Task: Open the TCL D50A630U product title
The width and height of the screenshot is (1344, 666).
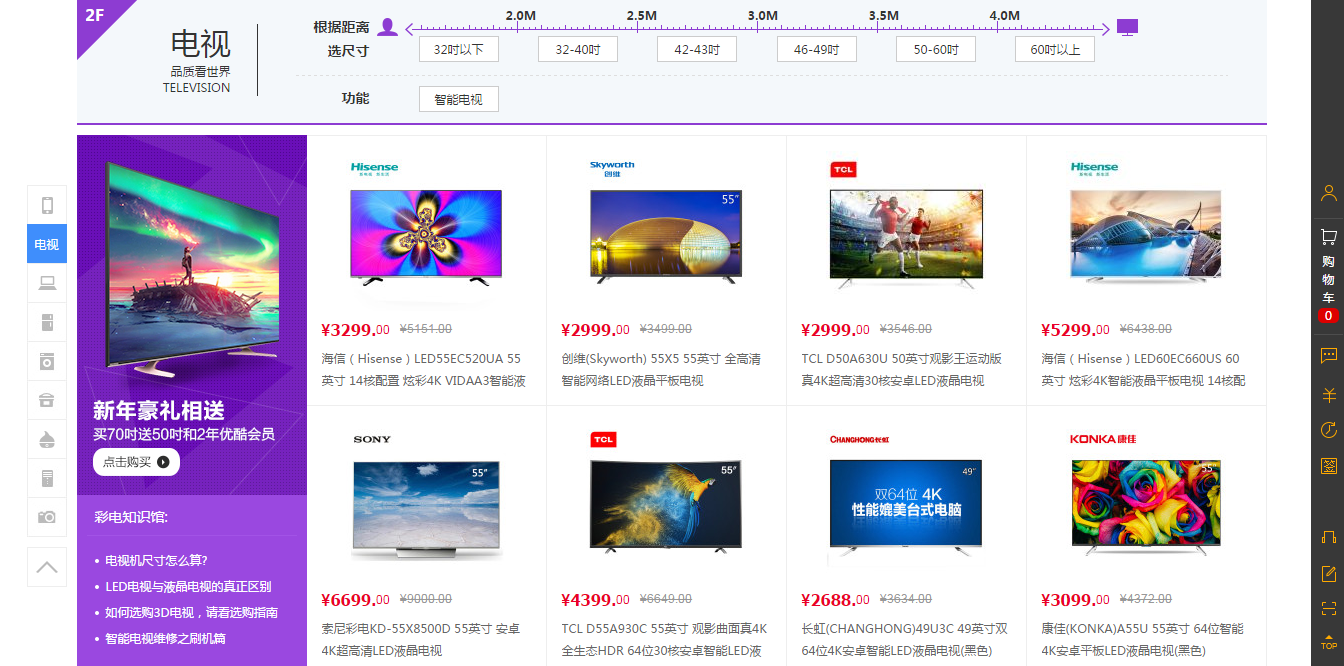Action: point(901,369)
